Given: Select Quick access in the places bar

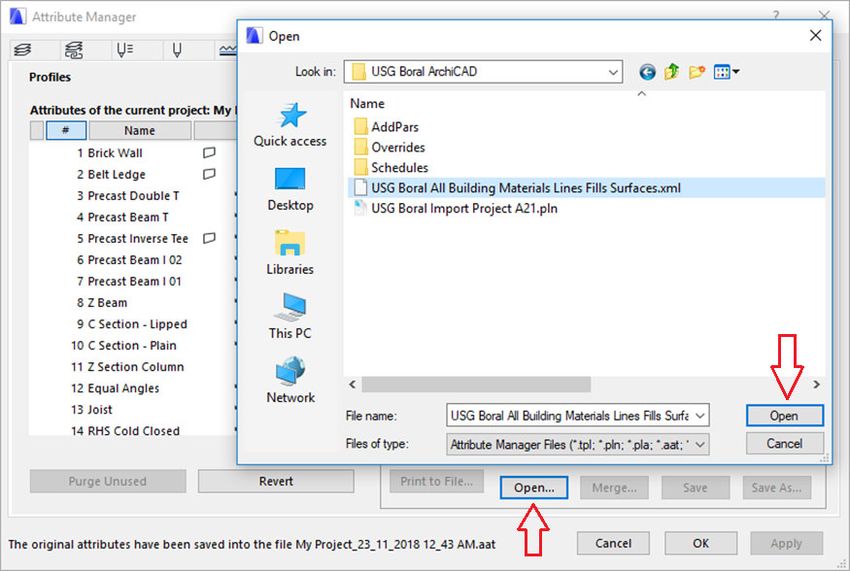Looking at the screenshot, I should (290, 125).
